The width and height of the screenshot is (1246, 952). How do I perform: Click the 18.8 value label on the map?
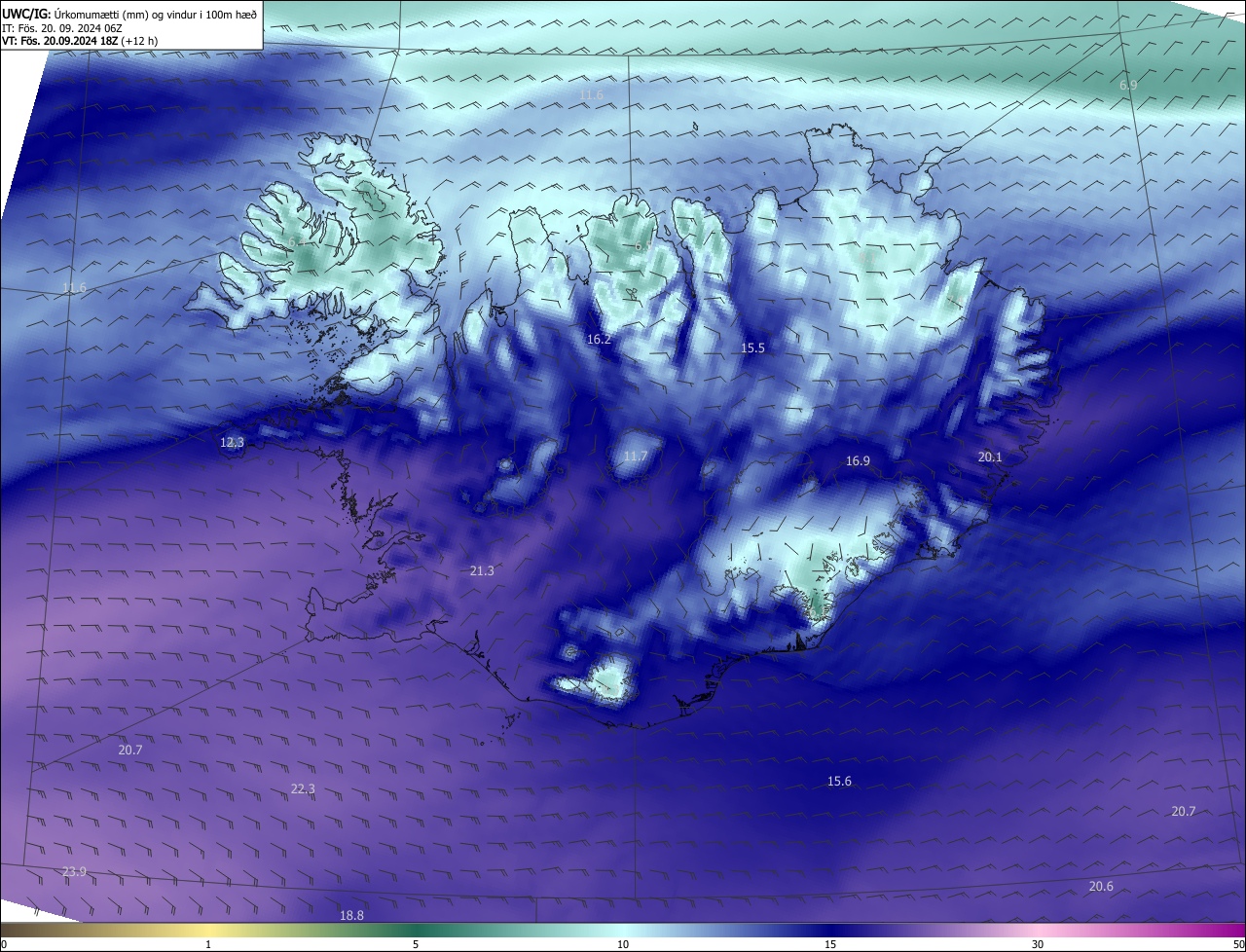tap(351, 915)
